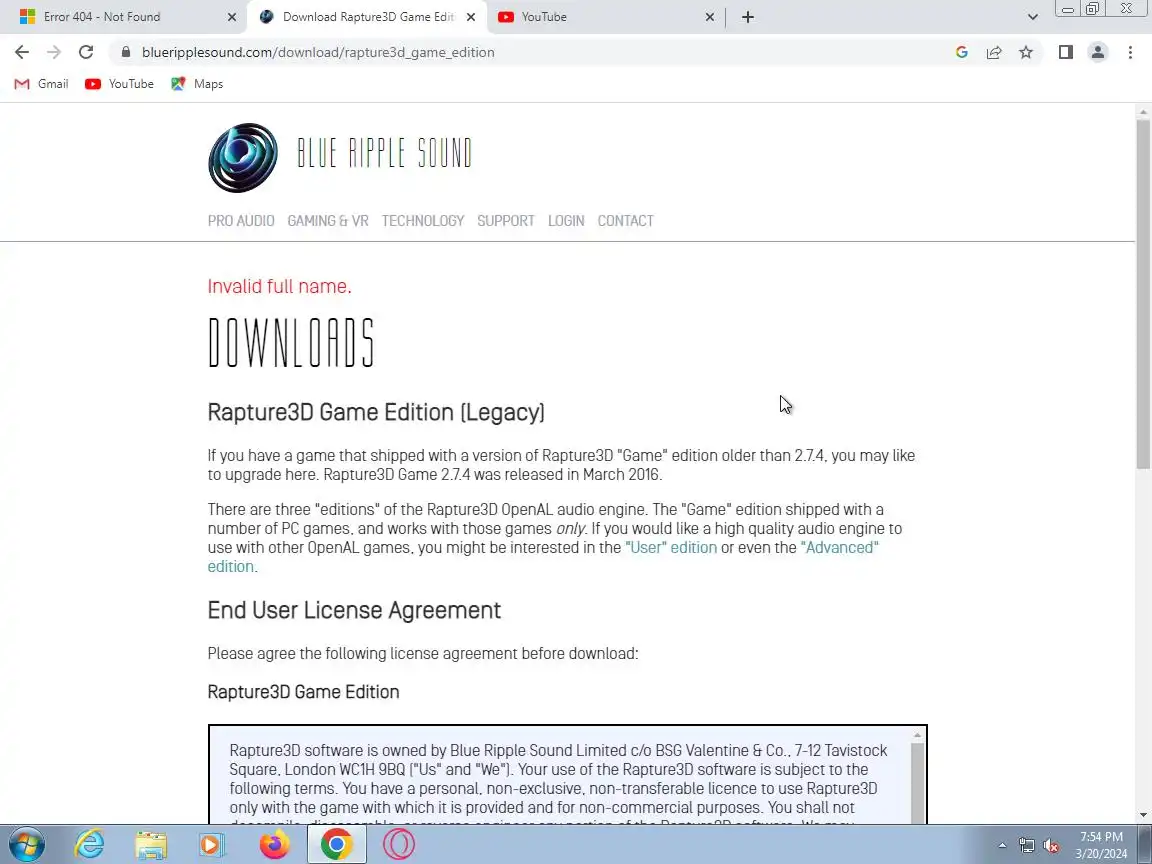
Task: Open Windows Media Player from taskbar
Action: pos(212,844)
